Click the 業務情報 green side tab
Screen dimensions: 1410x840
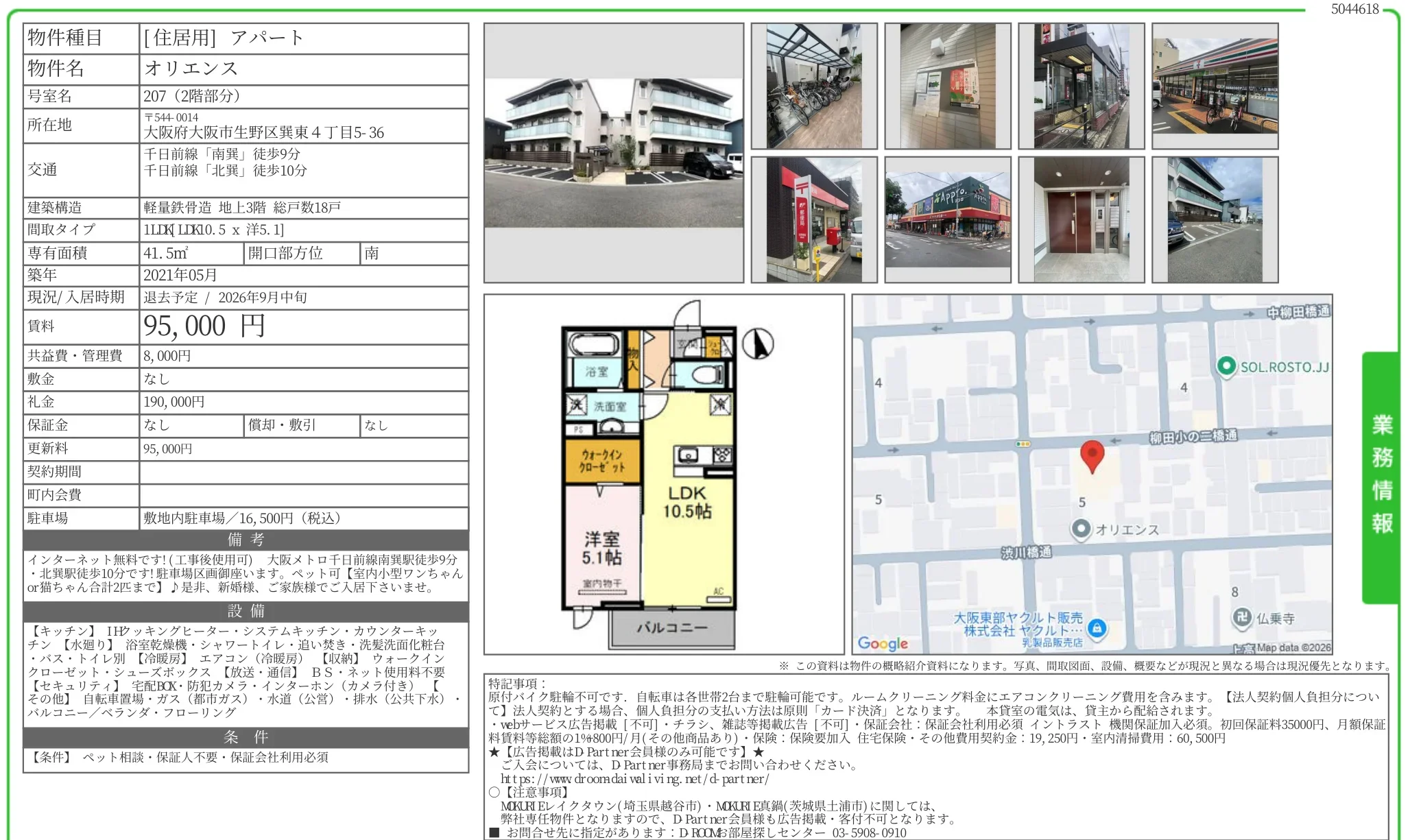pyautogui.click(x=1381, y=477)
